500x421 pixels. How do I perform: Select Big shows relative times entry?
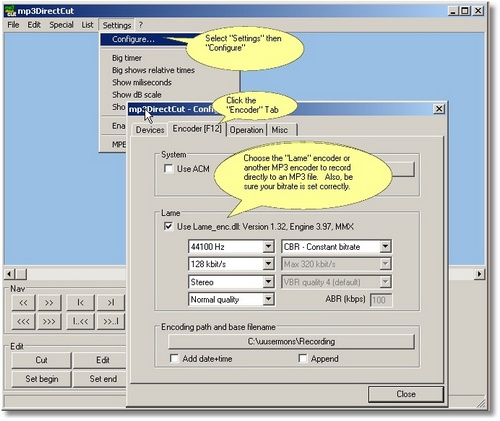[153, 70]
